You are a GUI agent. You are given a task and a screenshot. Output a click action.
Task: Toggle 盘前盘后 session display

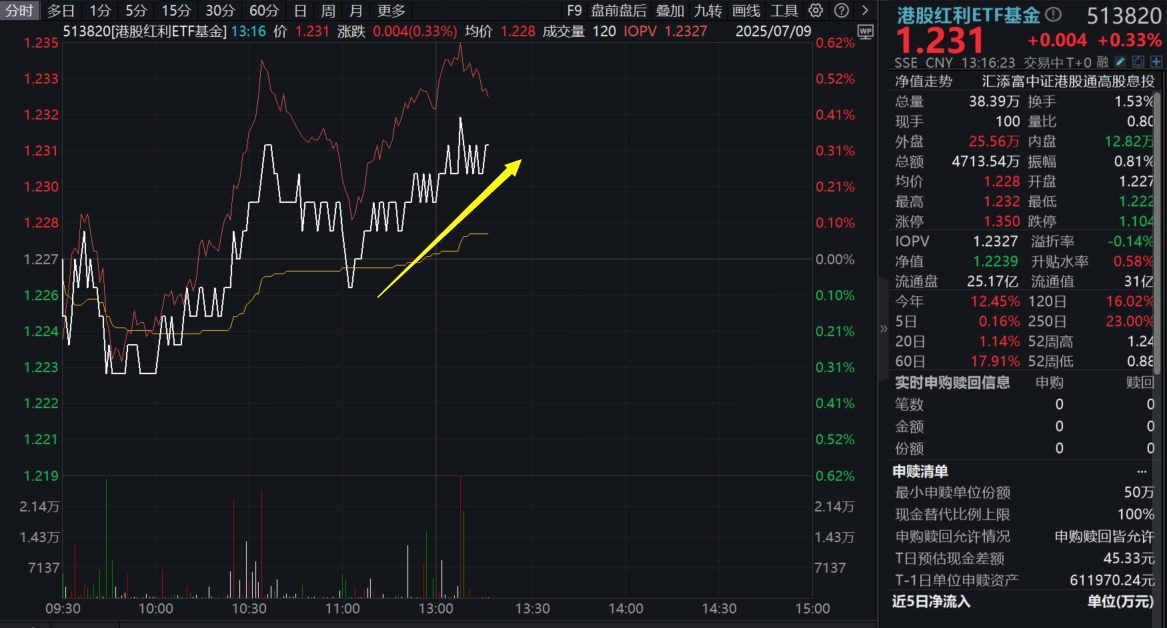click(x=618, y=11)
